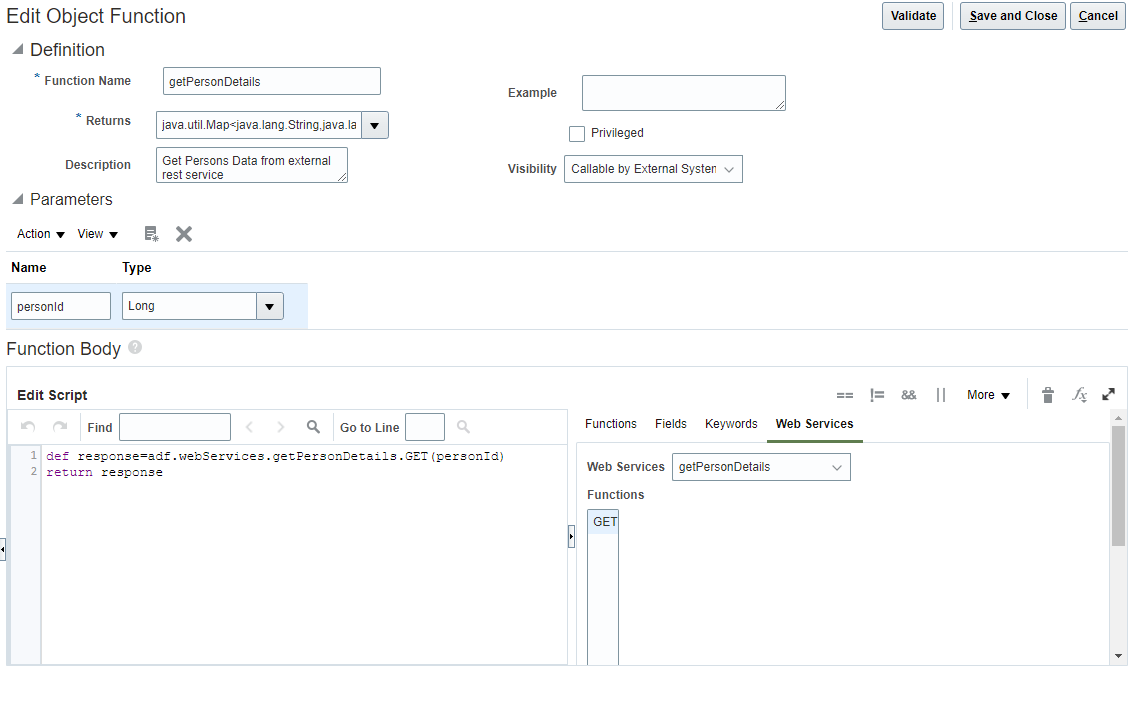The width and height of the screenshot is (1128, 720).
Task: Click the left edge panel restore arrow
Action: click(3, 550)
